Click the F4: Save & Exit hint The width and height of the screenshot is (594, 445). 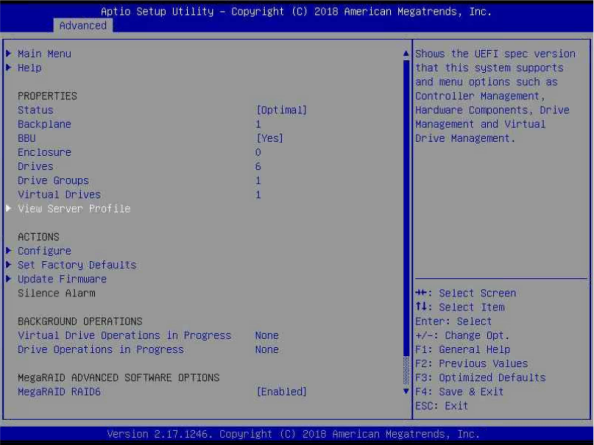click(x=460, y=392)
